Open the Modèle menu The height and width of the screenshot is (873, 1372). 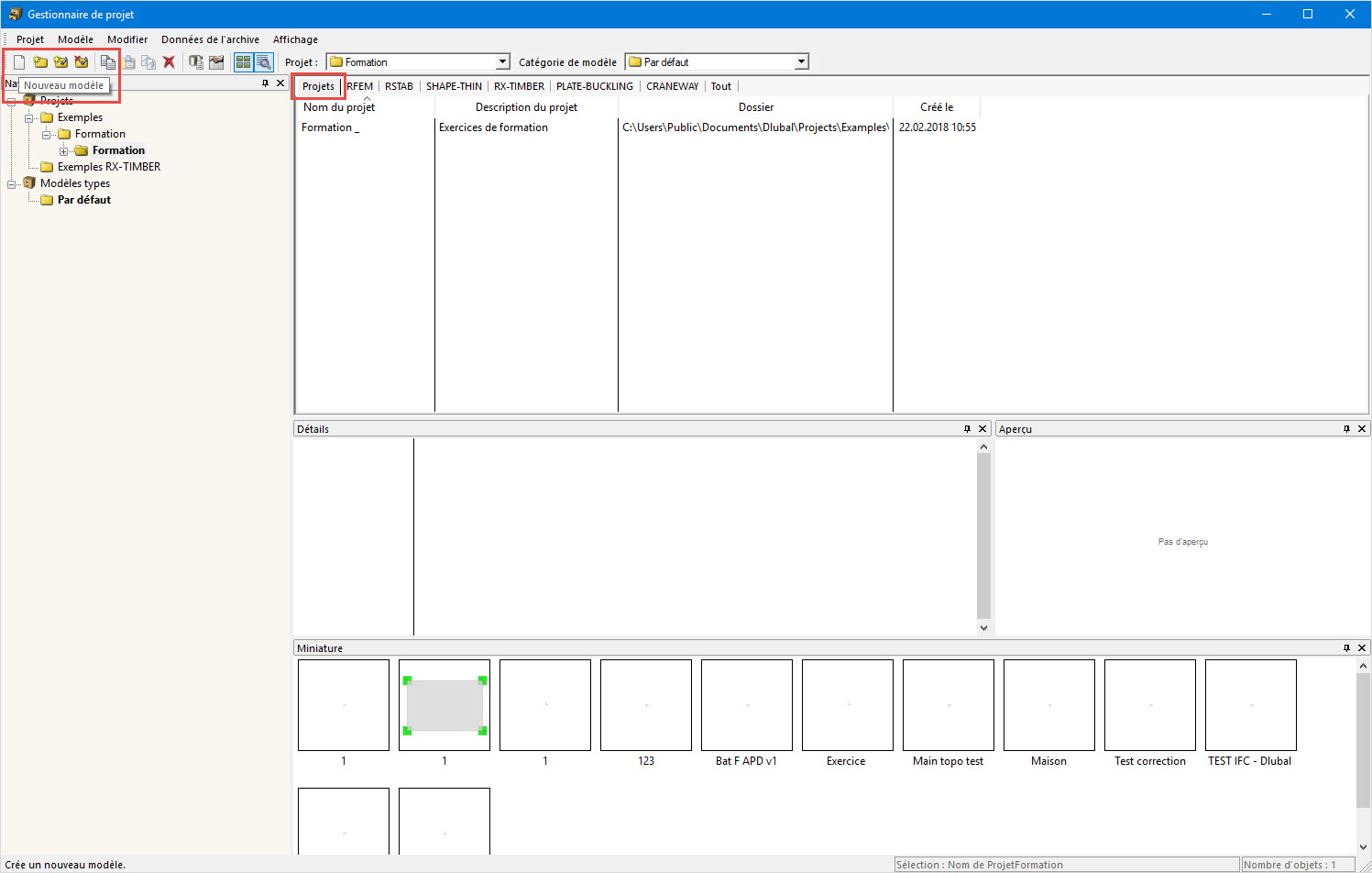click(x=75, y=39)
